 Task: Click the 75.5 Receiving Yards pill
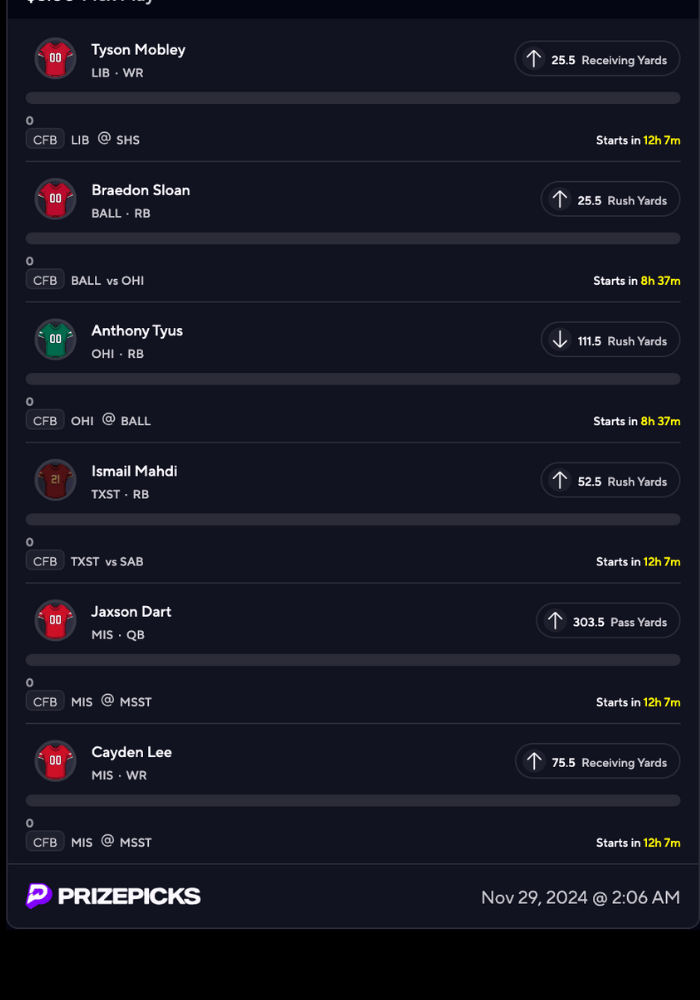(x=597, y=762)
